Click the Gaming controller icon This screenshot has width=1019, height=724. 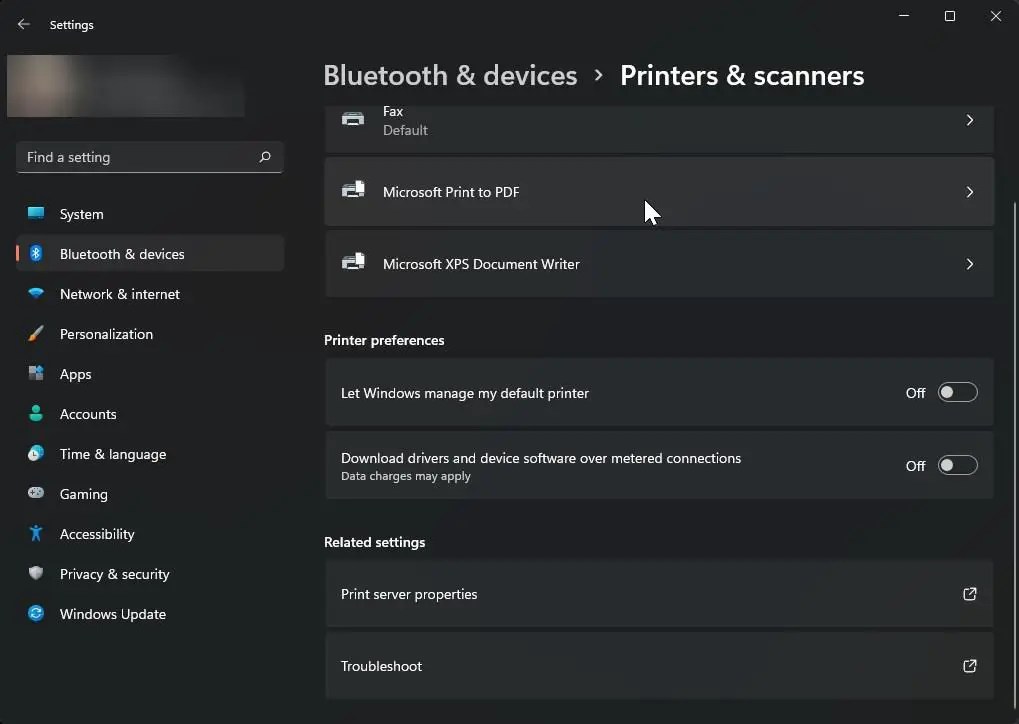click(x=36, y=493)
